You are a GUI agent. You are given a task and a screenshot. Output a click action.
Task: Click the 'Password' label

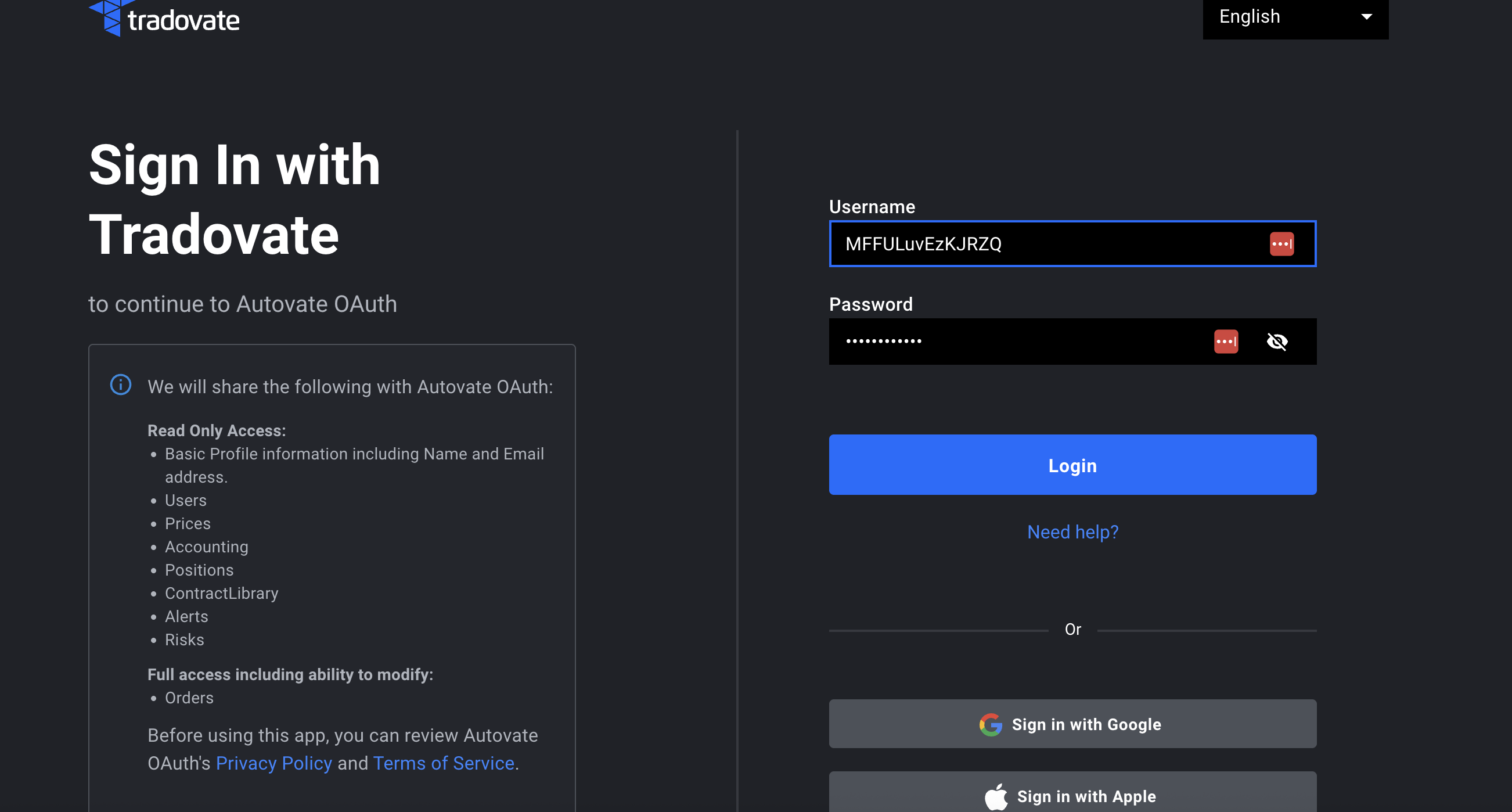[x=871, y=304]
